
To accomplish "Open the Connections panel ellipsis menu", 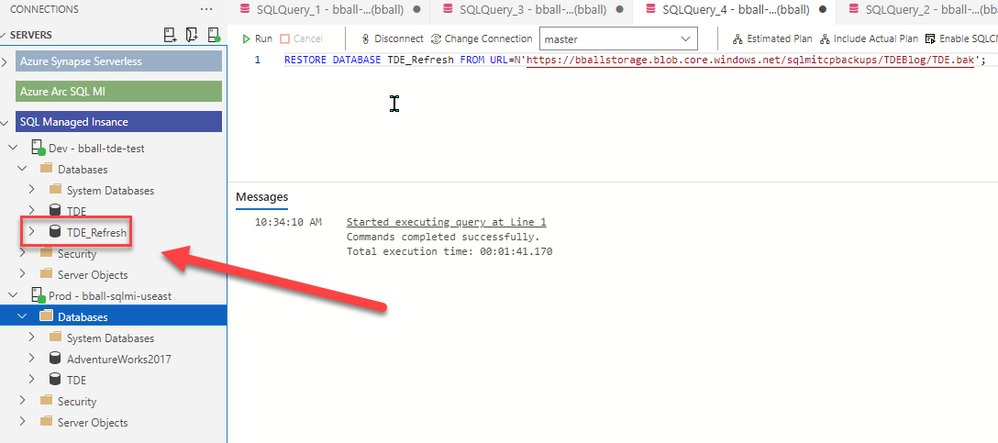I will coord(206,10).
